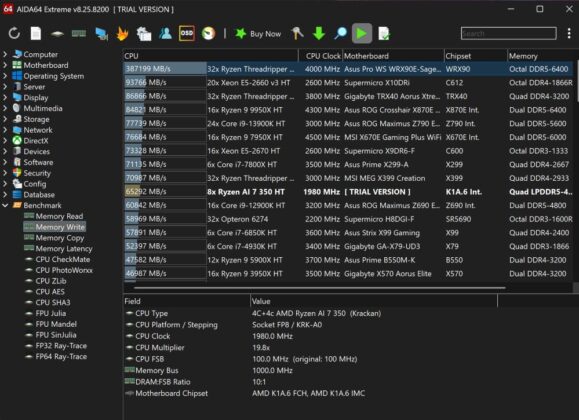
Task: Expand the Server tree node
Action: pyautogui.click(x=5, y=87)
